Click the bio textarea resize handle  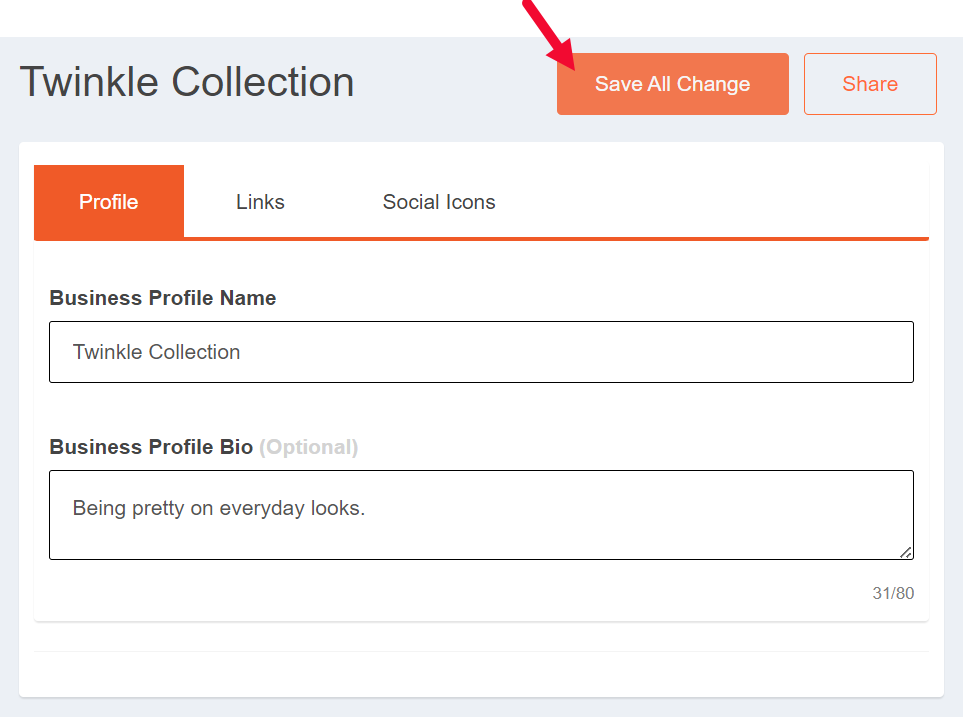pos(906,552)
